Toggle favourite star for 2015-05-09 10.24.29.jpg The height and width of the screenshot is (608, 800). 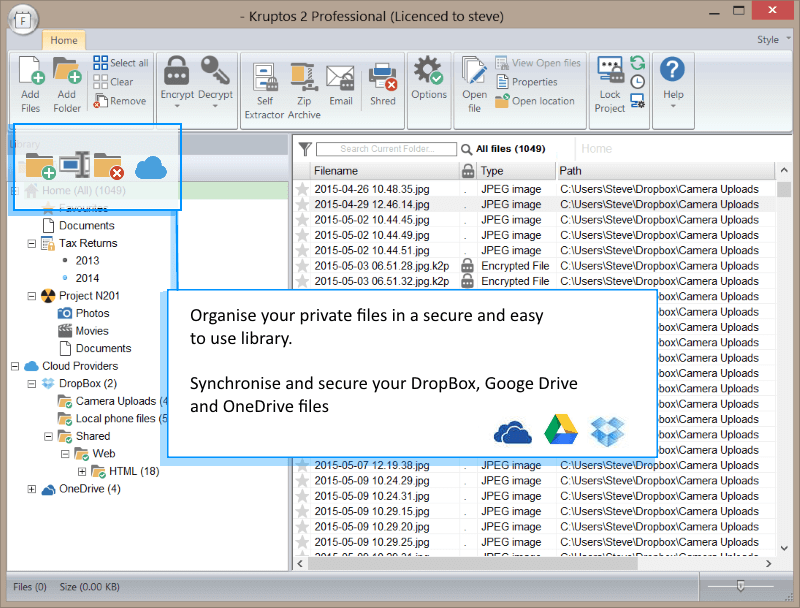tap(302, 481)
